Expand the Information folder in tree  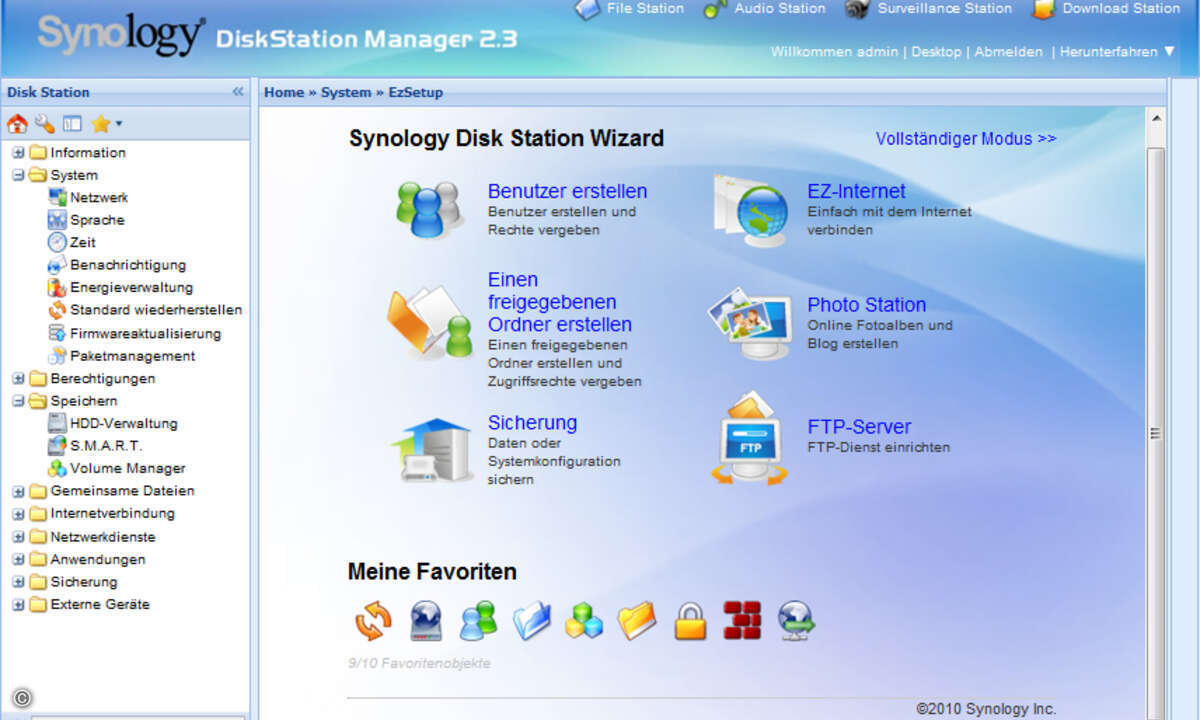point(18,153)
